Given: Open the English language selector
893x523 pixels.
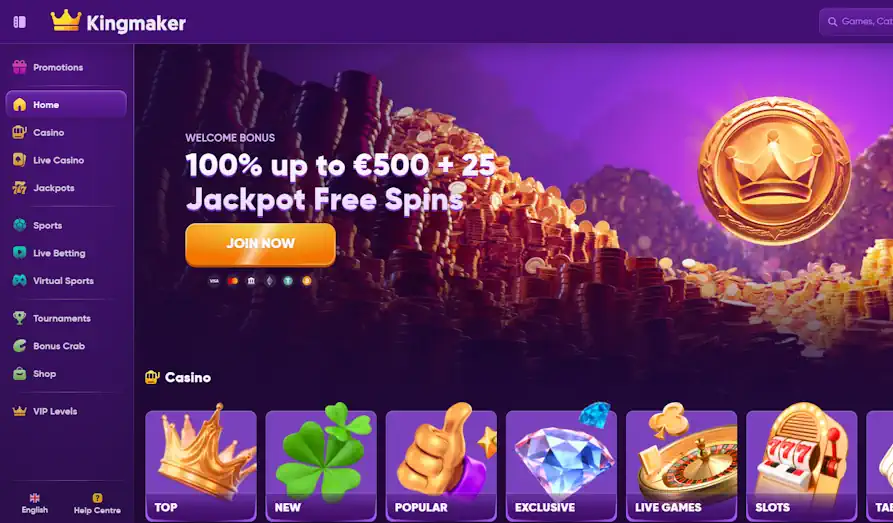Looking at the screenshot, I should pos(35,504).
